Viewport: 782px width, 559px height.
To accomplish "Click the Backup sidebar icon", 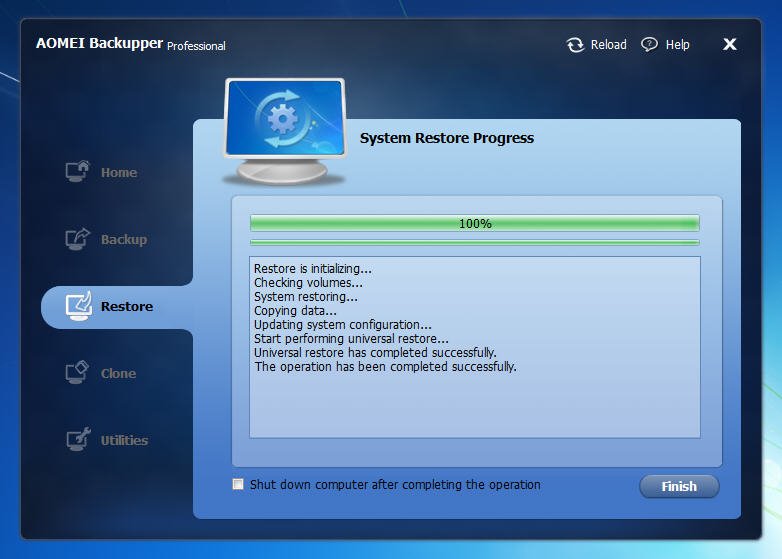I will tap(77, 239).
